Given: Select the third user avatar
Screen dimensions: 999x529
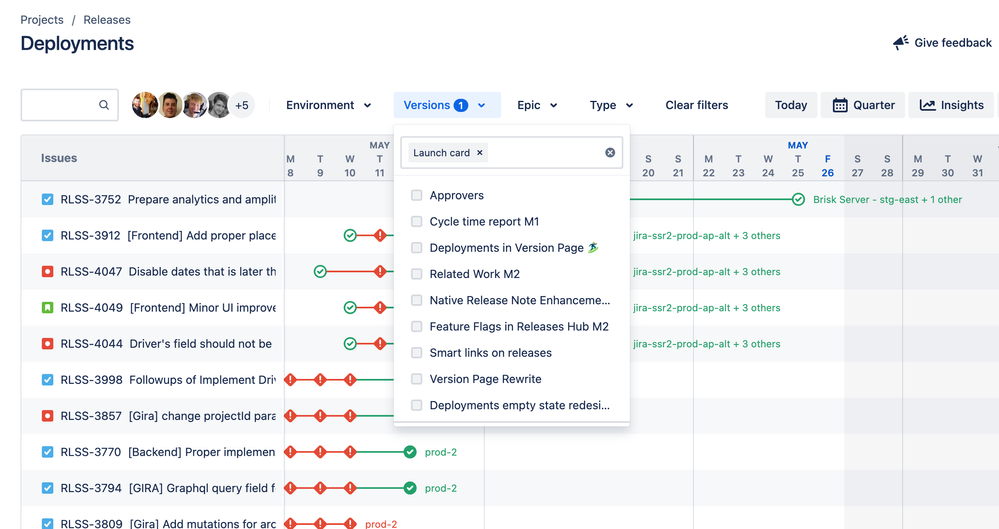Looking at the screenshot, I should (194, 105).
